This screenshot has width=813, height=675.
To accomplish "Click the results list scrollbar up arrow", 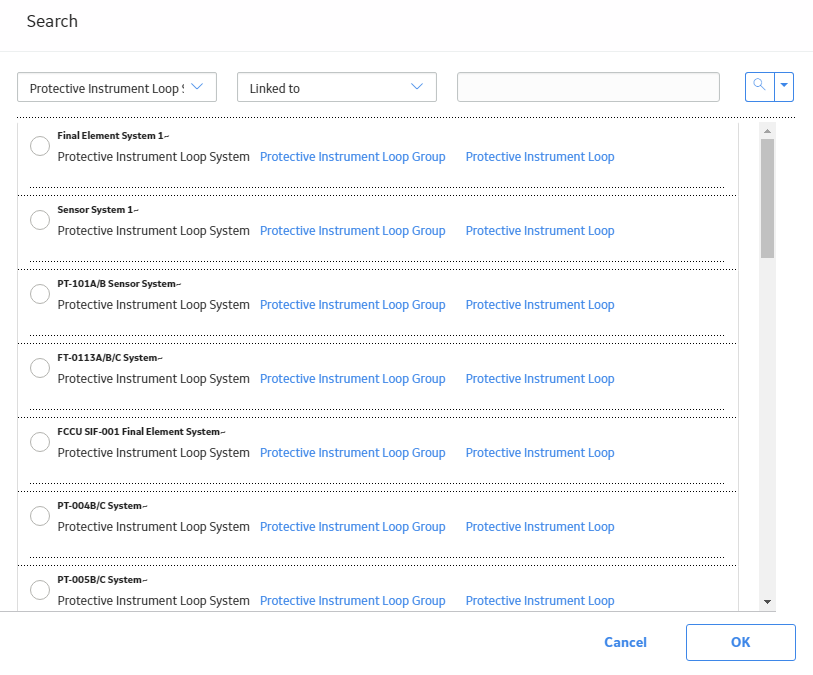I will click(x=767, y=131).
